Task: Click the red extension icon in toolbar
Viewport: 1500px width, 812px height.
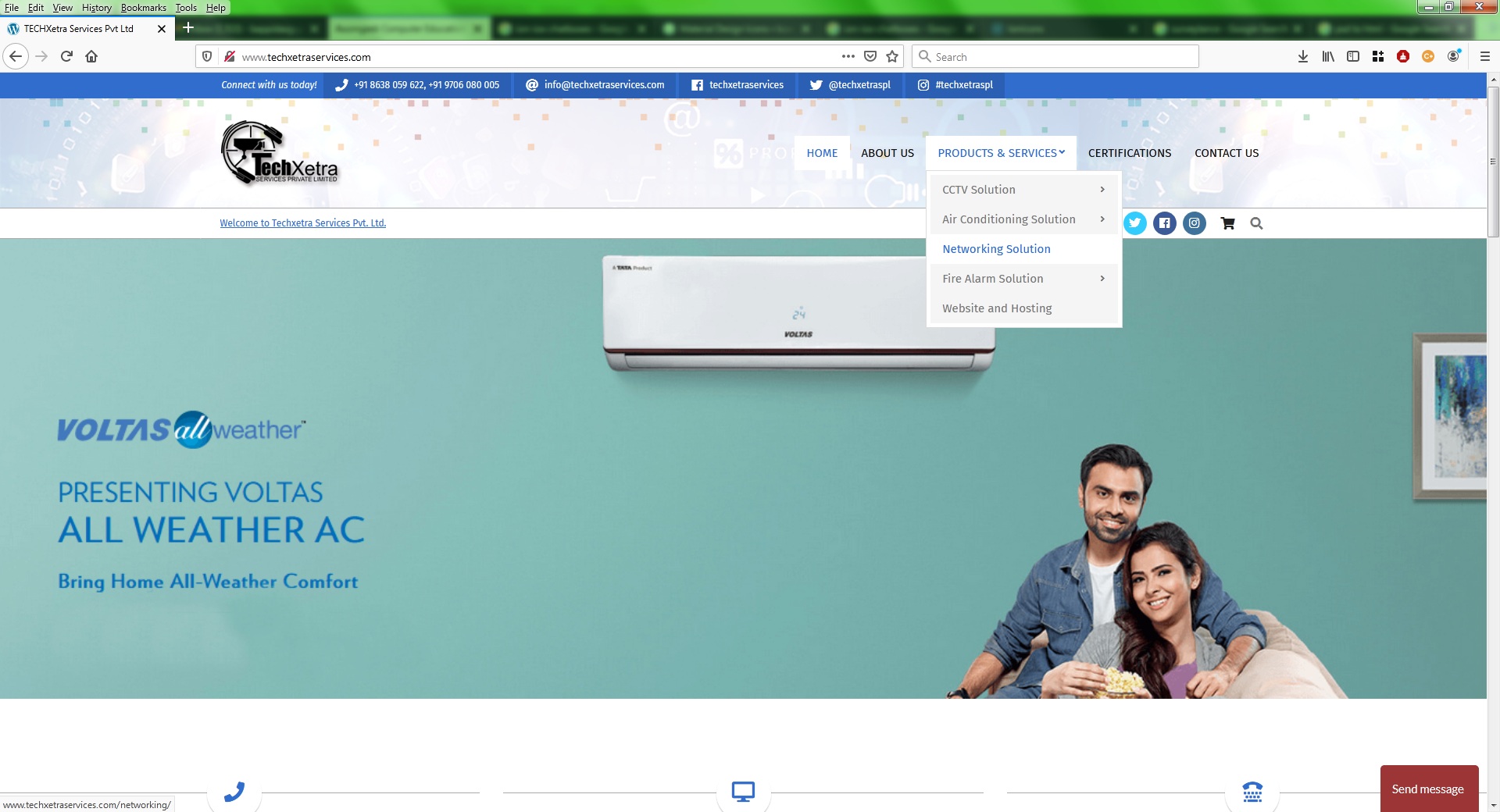Action: 1403,56
